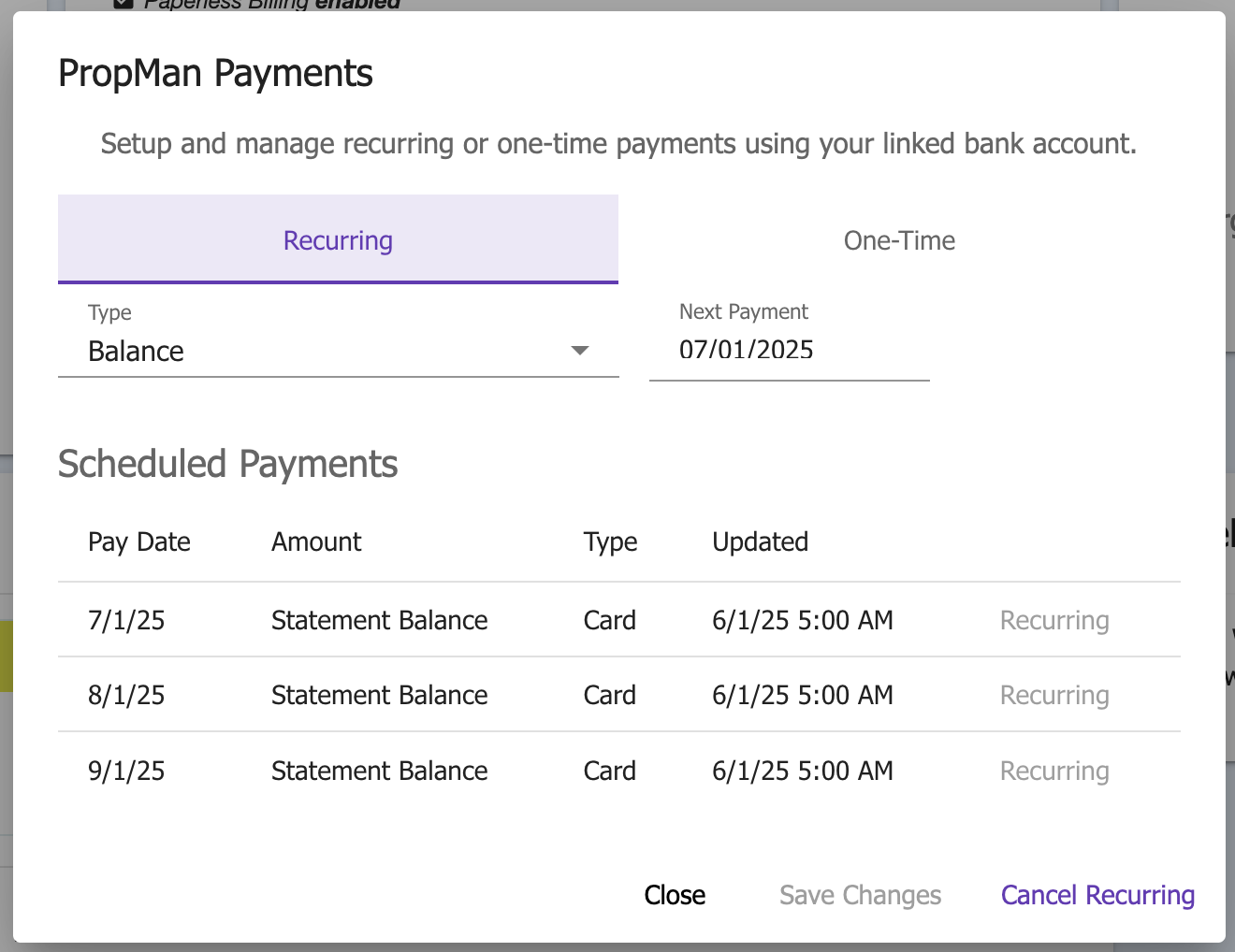
Task: Click Card type in the 9/1/25 row
Action: [609, 771]
